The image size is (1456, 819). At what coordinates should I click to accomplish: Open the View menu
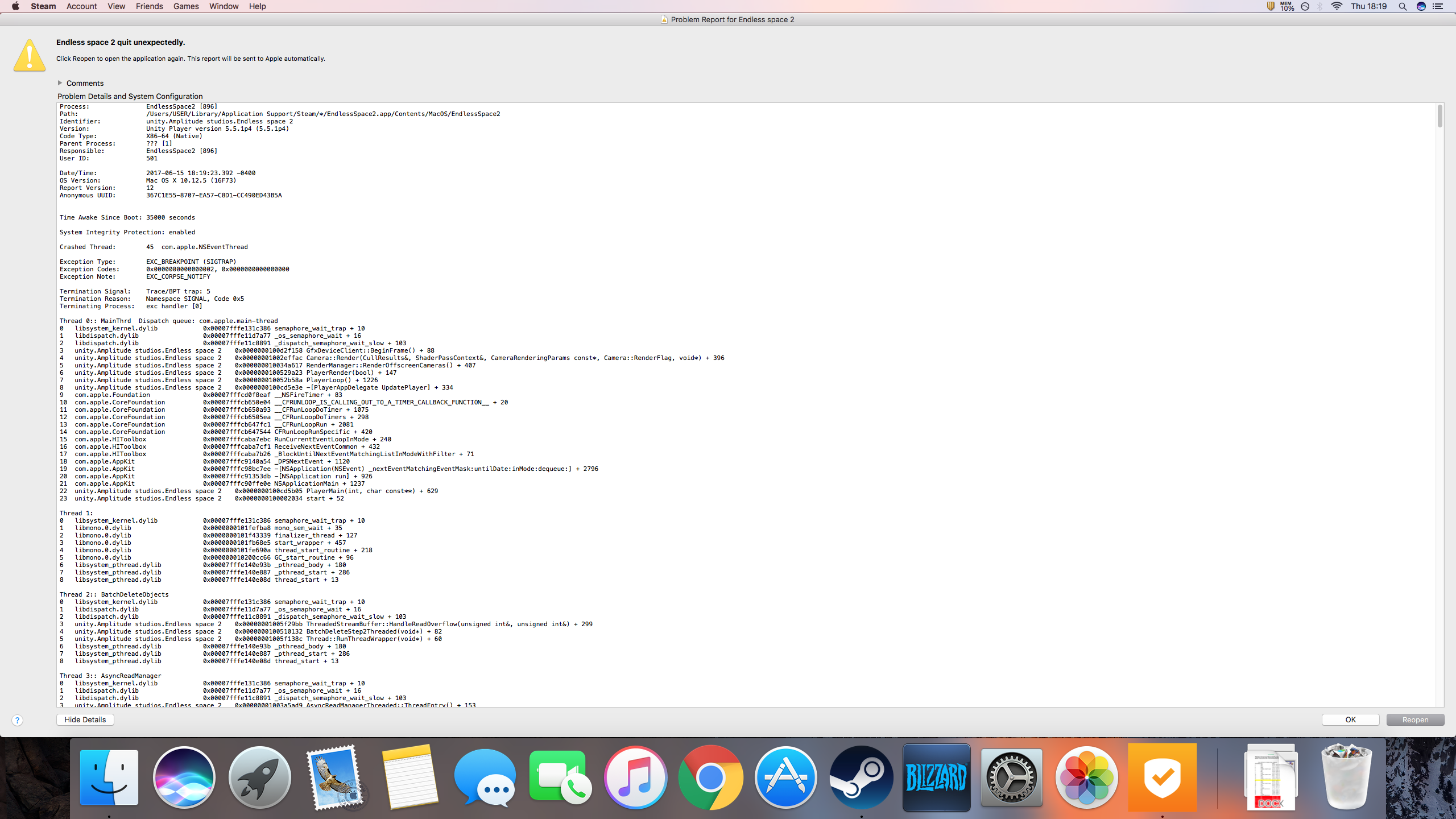117,6
